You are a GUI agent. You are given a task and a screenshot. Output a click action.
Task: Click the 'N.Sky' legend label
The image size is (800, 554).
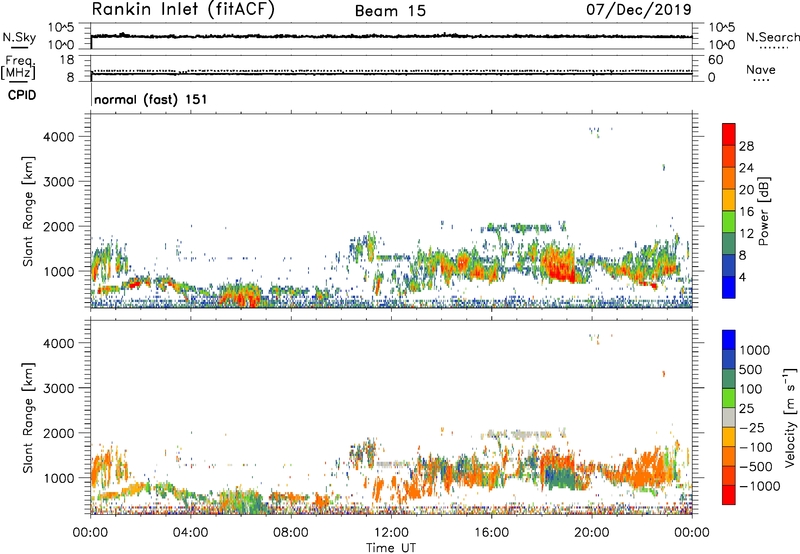click(19, 37)
